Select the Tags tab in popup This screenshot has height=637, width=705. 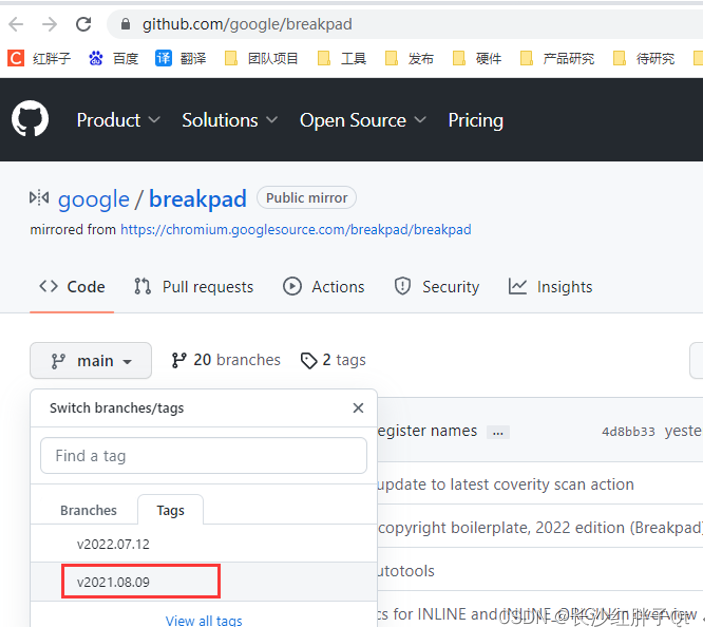[170, 510]
